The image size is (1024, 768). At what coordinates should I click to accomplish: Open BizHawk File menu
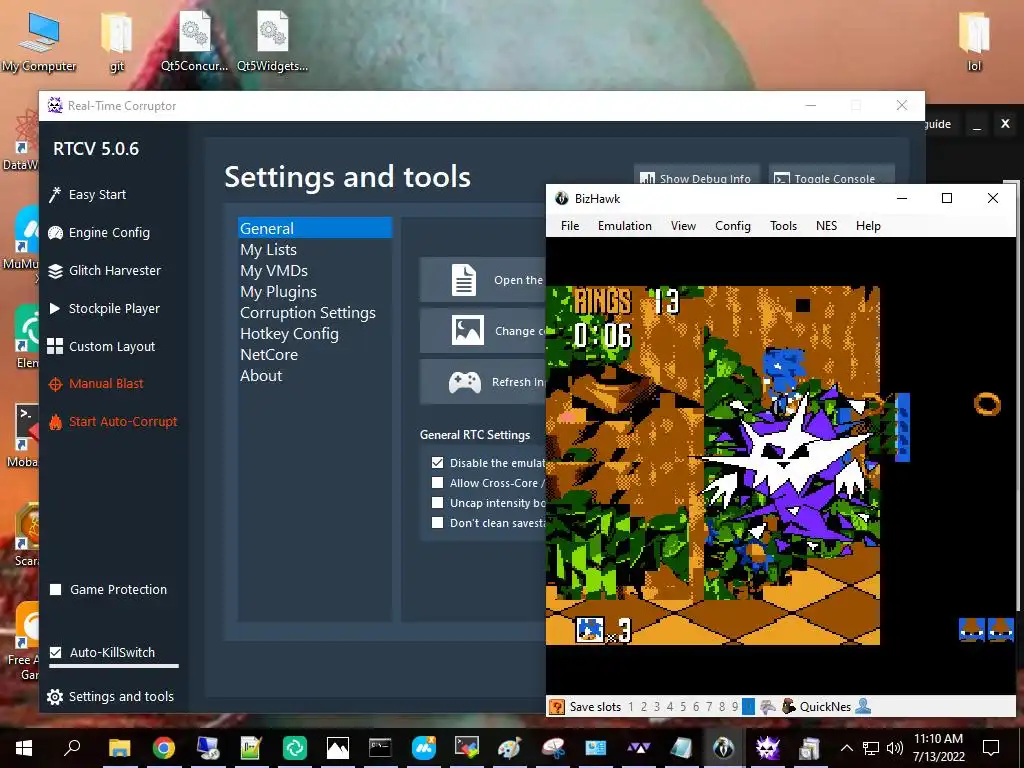coord(570,226)
